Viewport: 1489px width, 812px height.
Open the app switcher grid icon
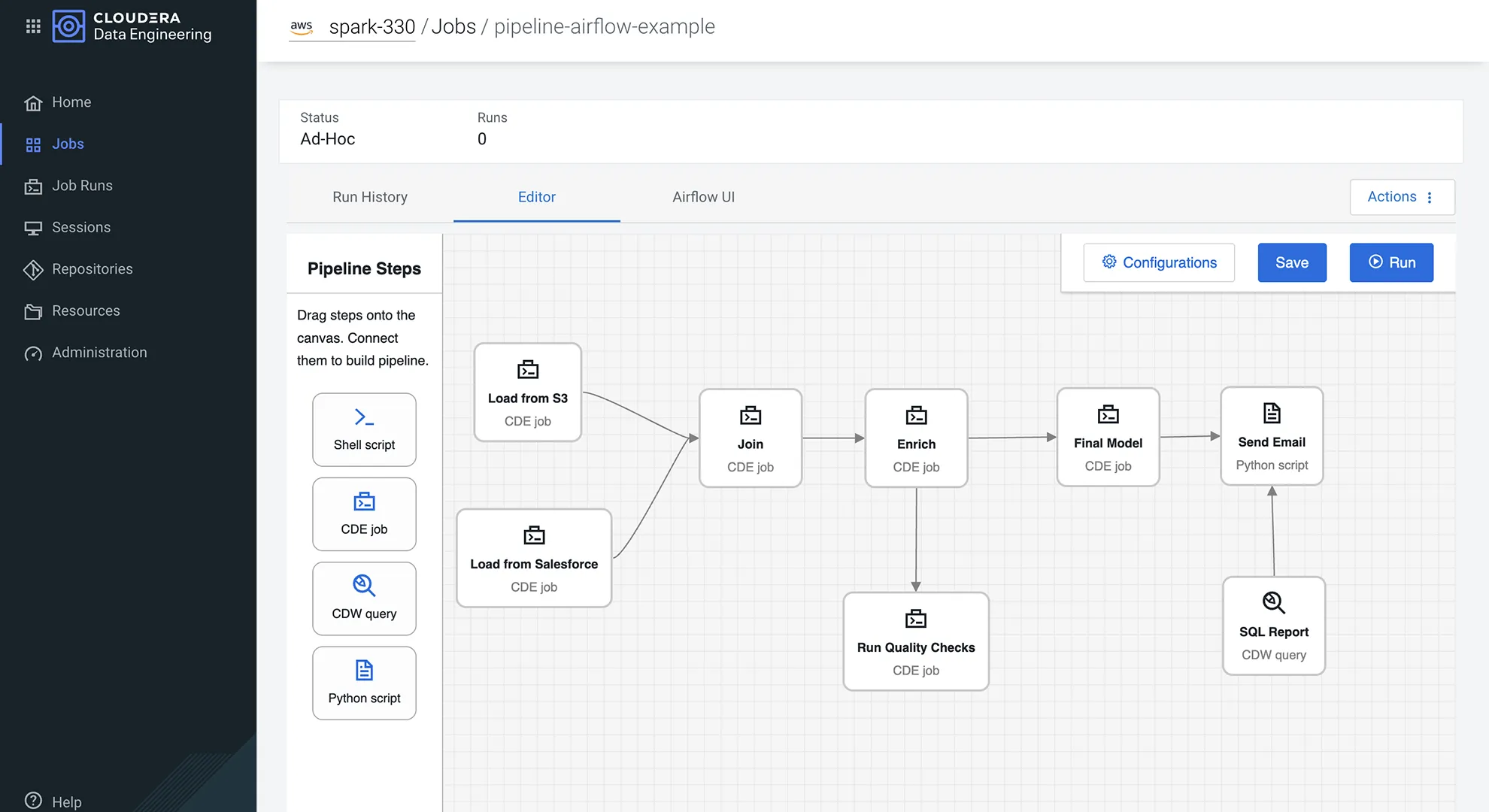coord(32,26)
